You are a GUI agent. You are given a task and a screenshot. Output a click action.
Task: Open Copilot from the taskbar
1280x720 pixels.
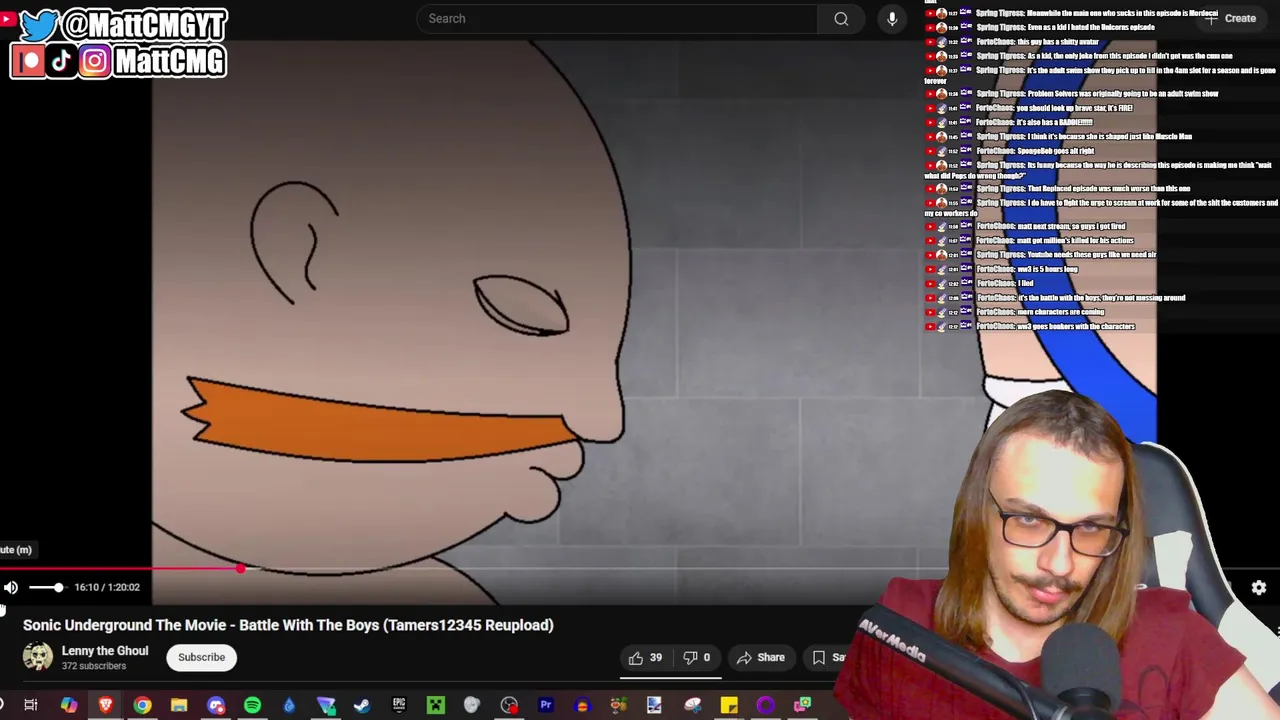tap(68, 705)
